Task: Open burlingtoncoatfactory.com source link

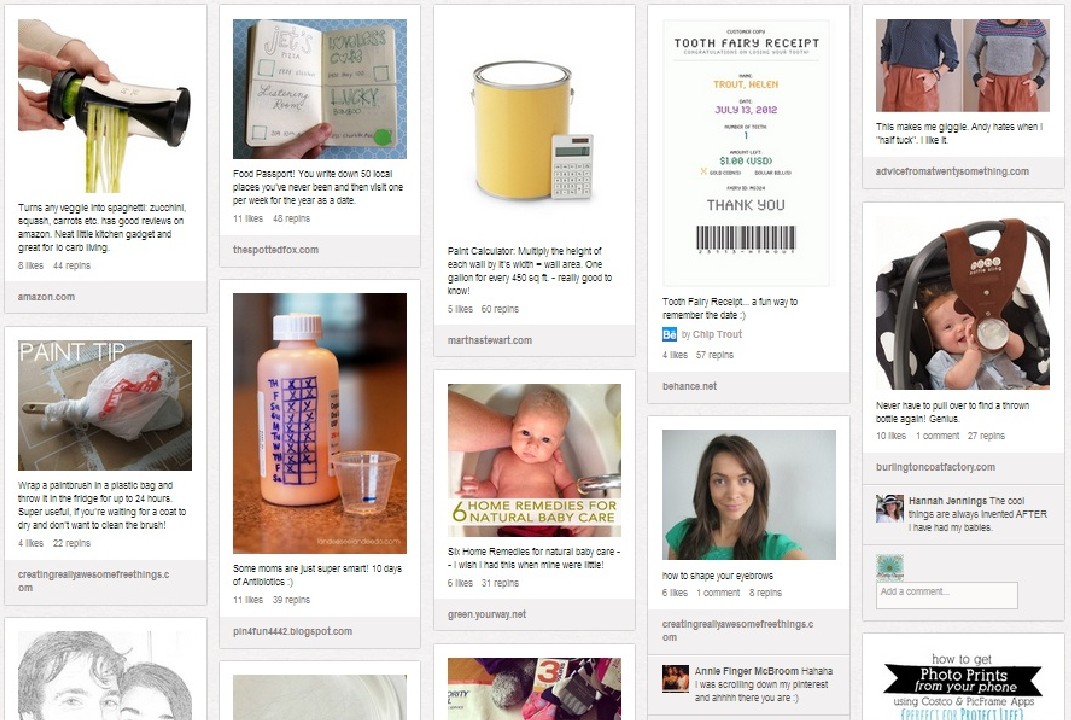Action: [x=935, y=467]
